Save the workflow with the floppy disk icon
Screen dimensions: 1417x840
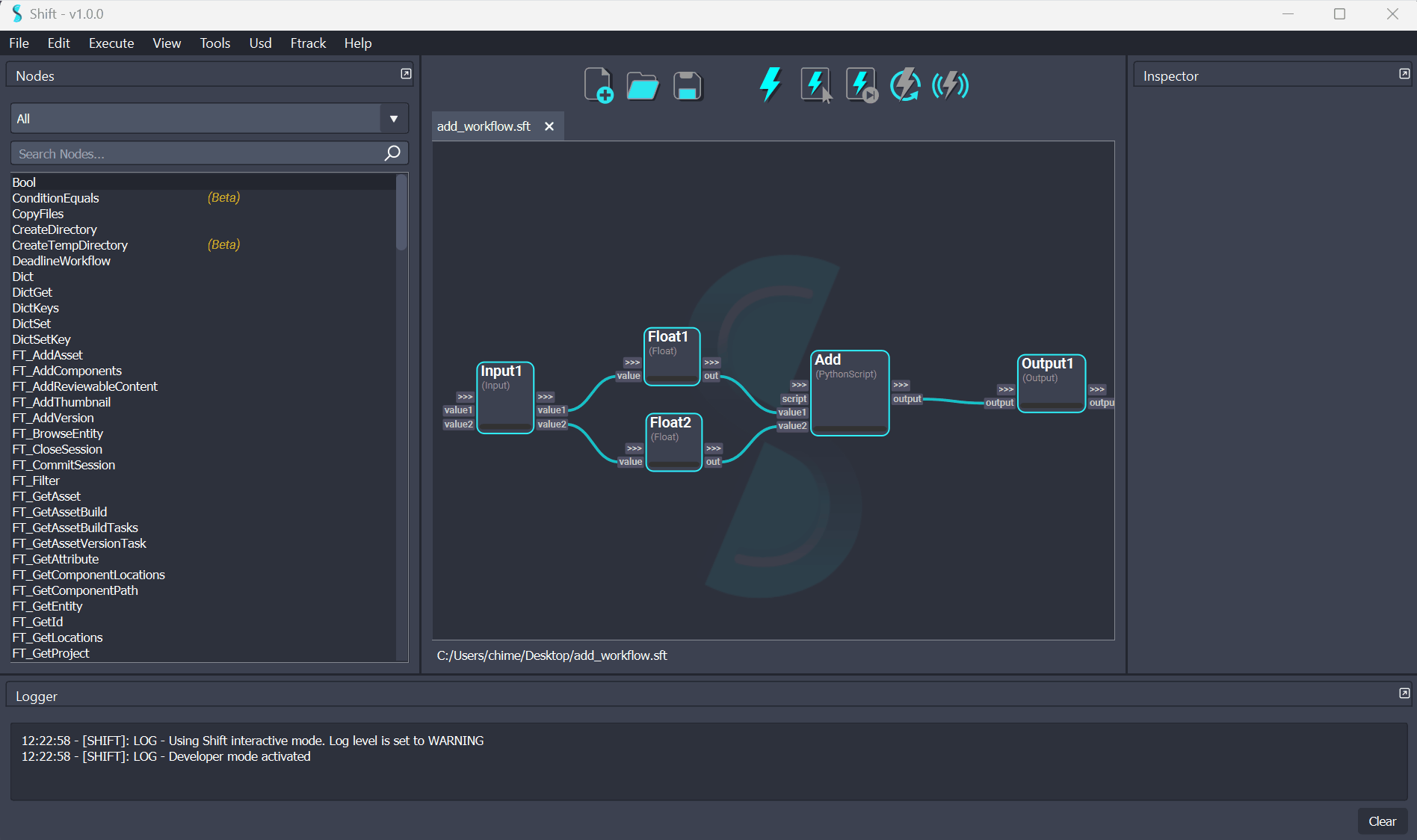click(687, 86)
